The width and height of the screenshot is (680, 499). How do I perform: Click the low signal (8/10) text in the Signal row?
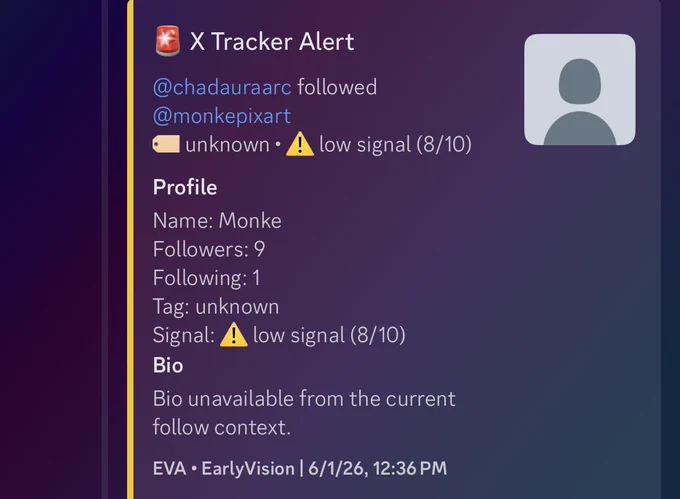point(329,335)
